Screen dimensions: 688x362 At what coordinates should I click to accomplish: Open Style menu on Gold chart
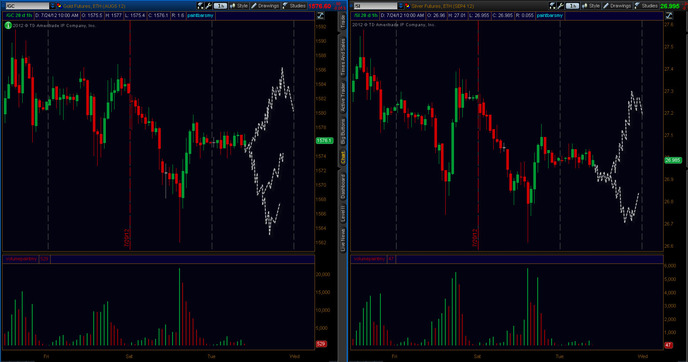click(239, 6)
